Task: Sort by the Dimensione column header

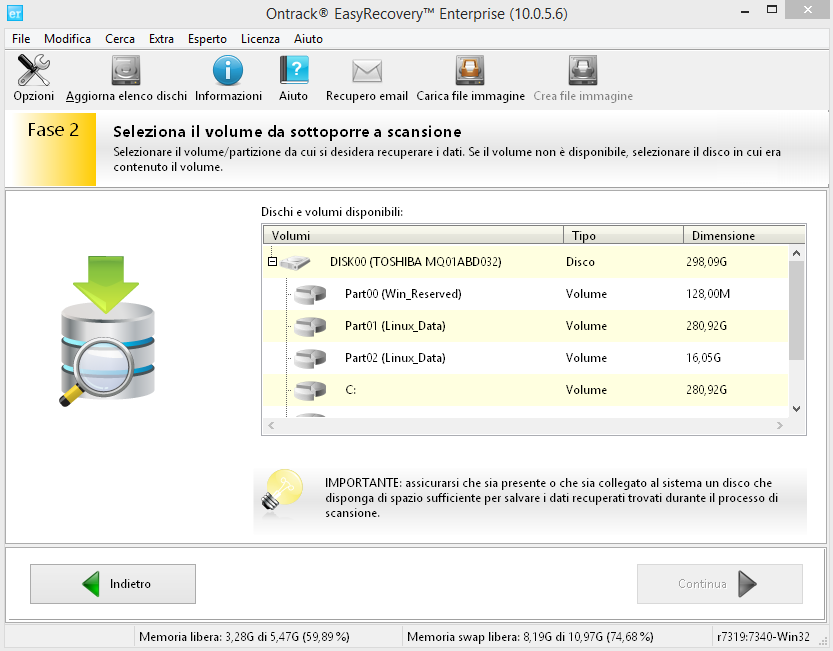Action: coord(744,235)
